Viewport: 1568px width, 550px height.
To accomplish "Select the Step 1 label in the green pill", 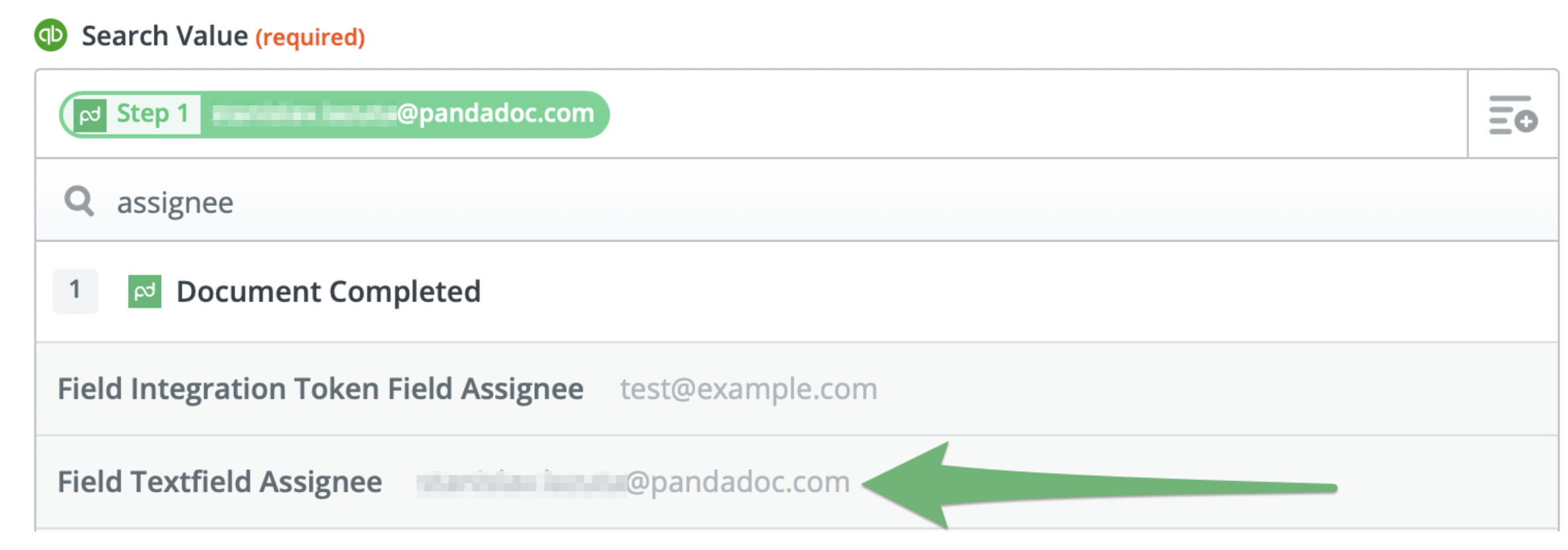I will point(152,114).
